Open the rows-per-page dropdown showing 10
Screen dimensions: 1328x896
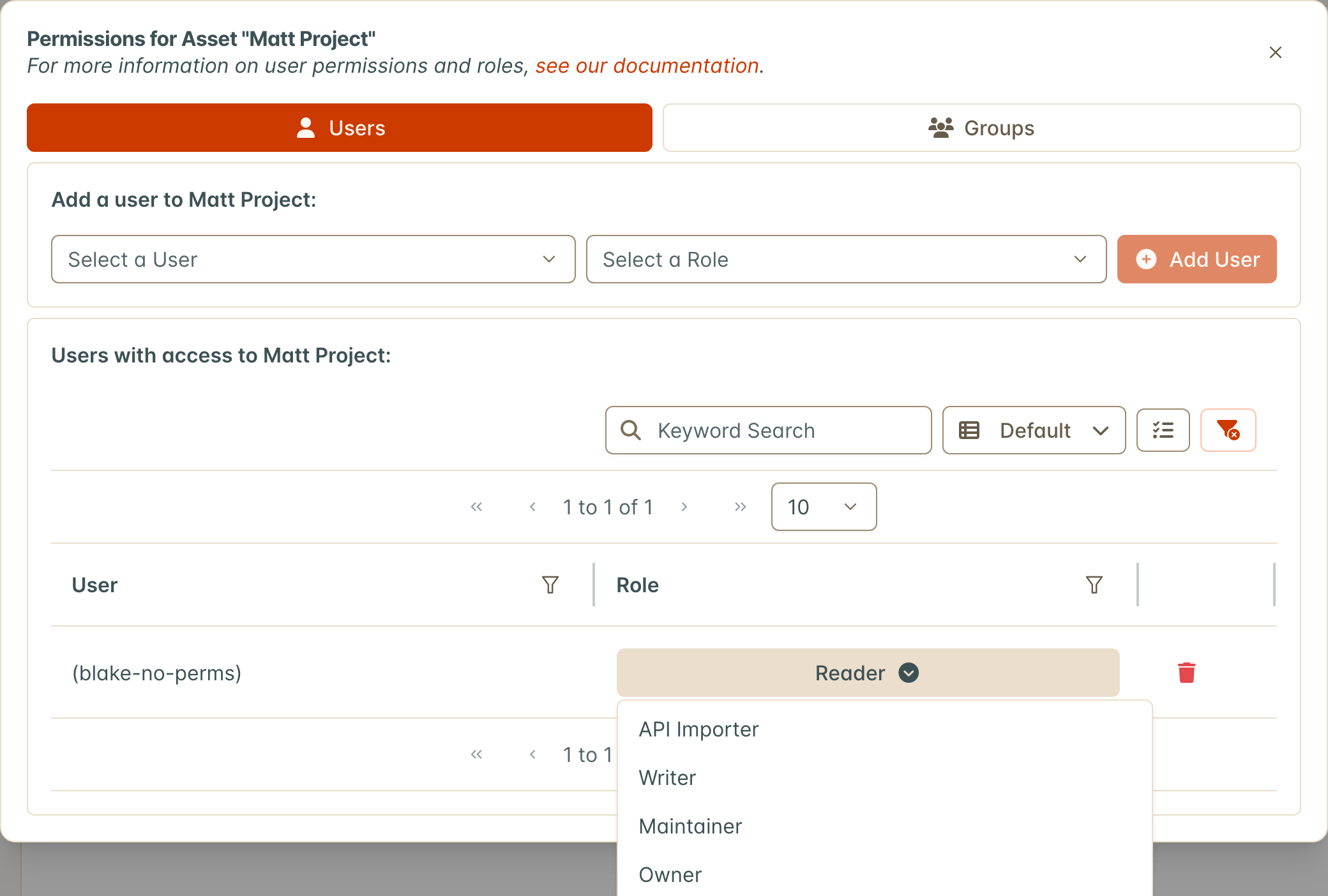click(x=824, y=507)
